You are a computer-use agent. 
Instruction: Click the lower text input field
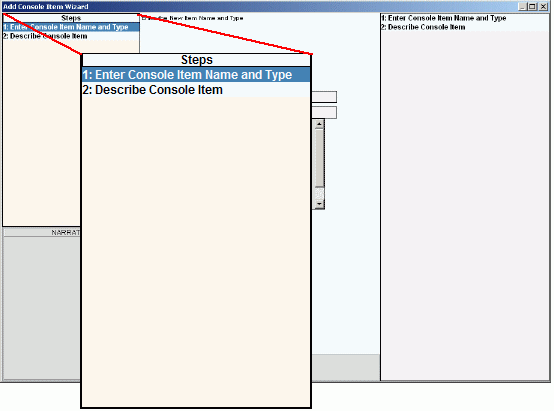[324, 112]
